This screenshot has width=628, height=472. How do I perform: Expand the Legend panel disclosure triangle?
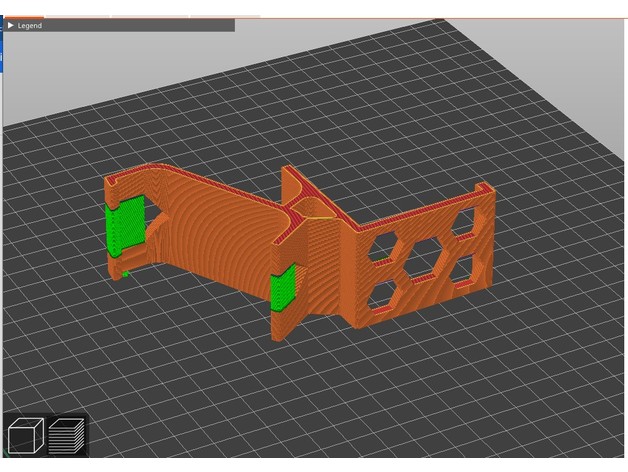(11, 25)
